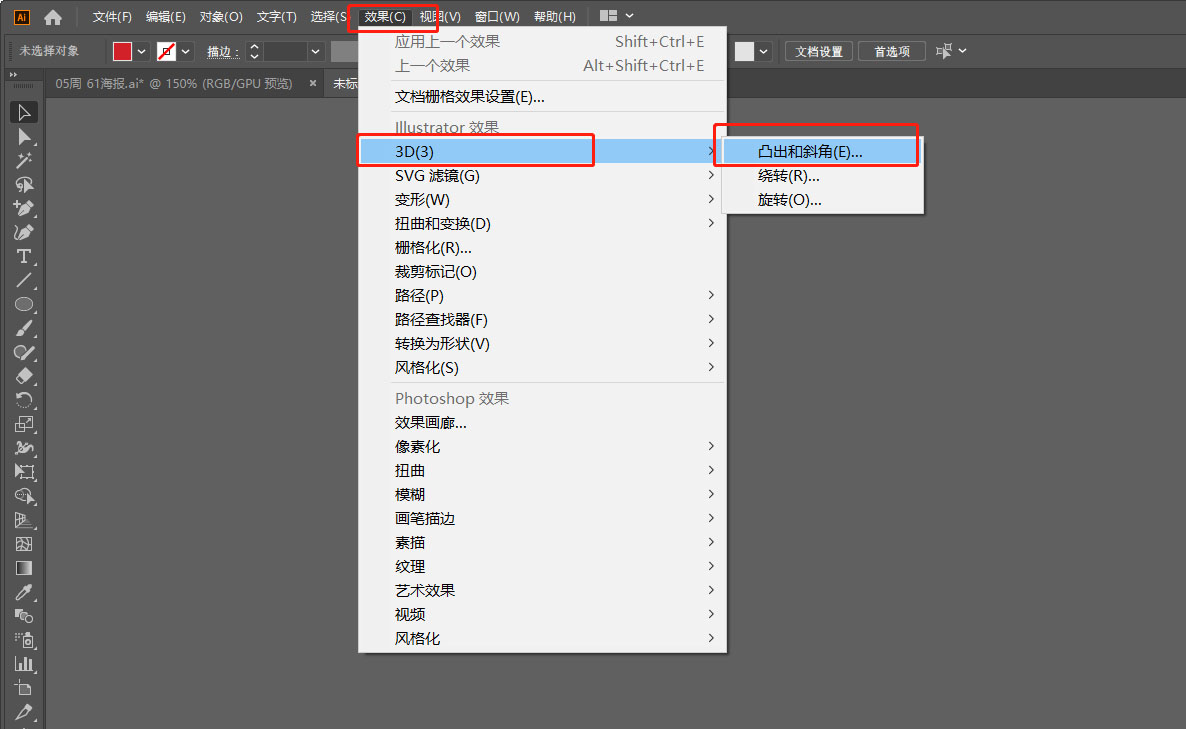Click the stroke weight input field
Viewport: 1186px width, 729px height.
(284, 51)
